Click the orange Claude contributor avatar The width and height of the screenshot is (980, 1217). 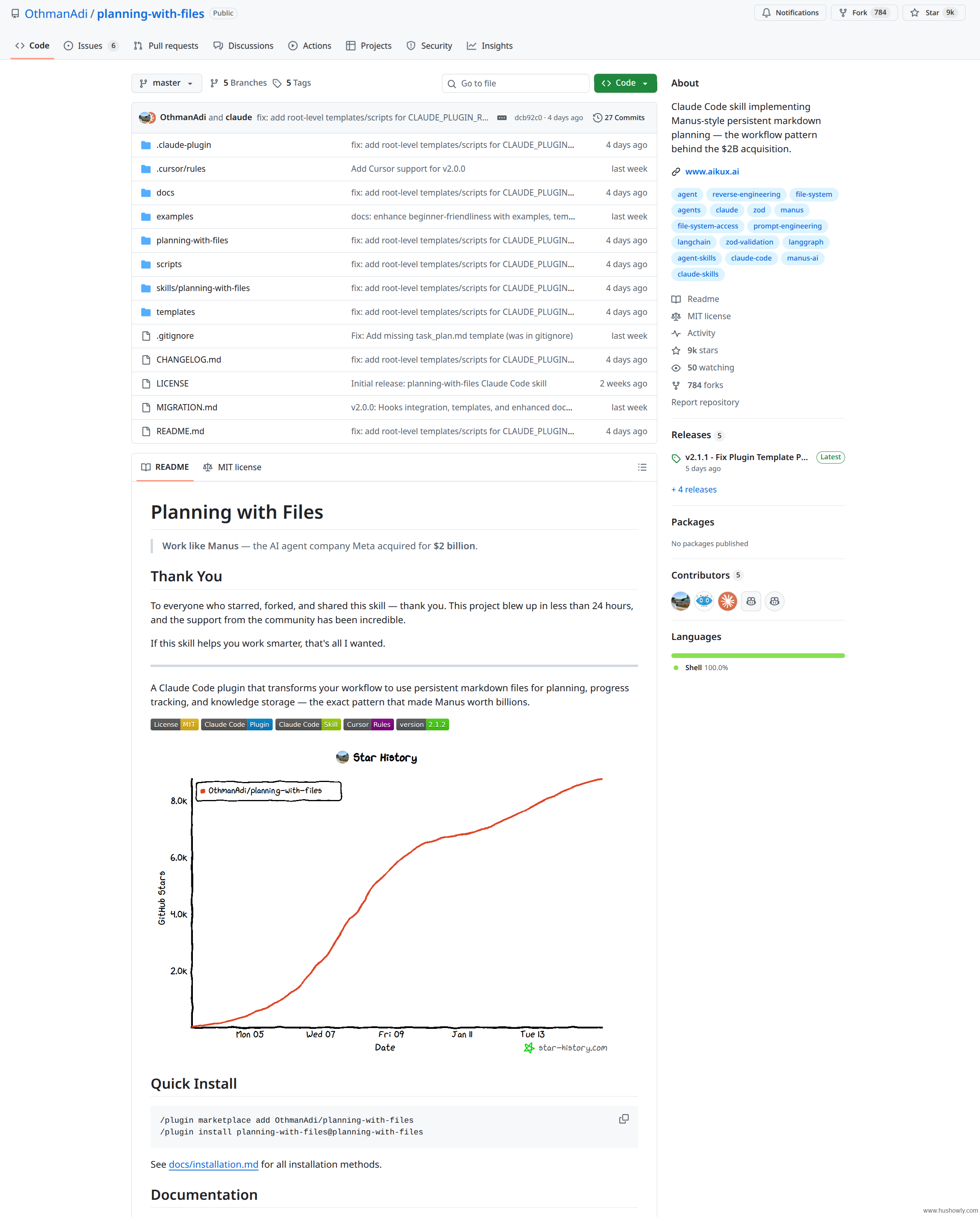point(727,601)
